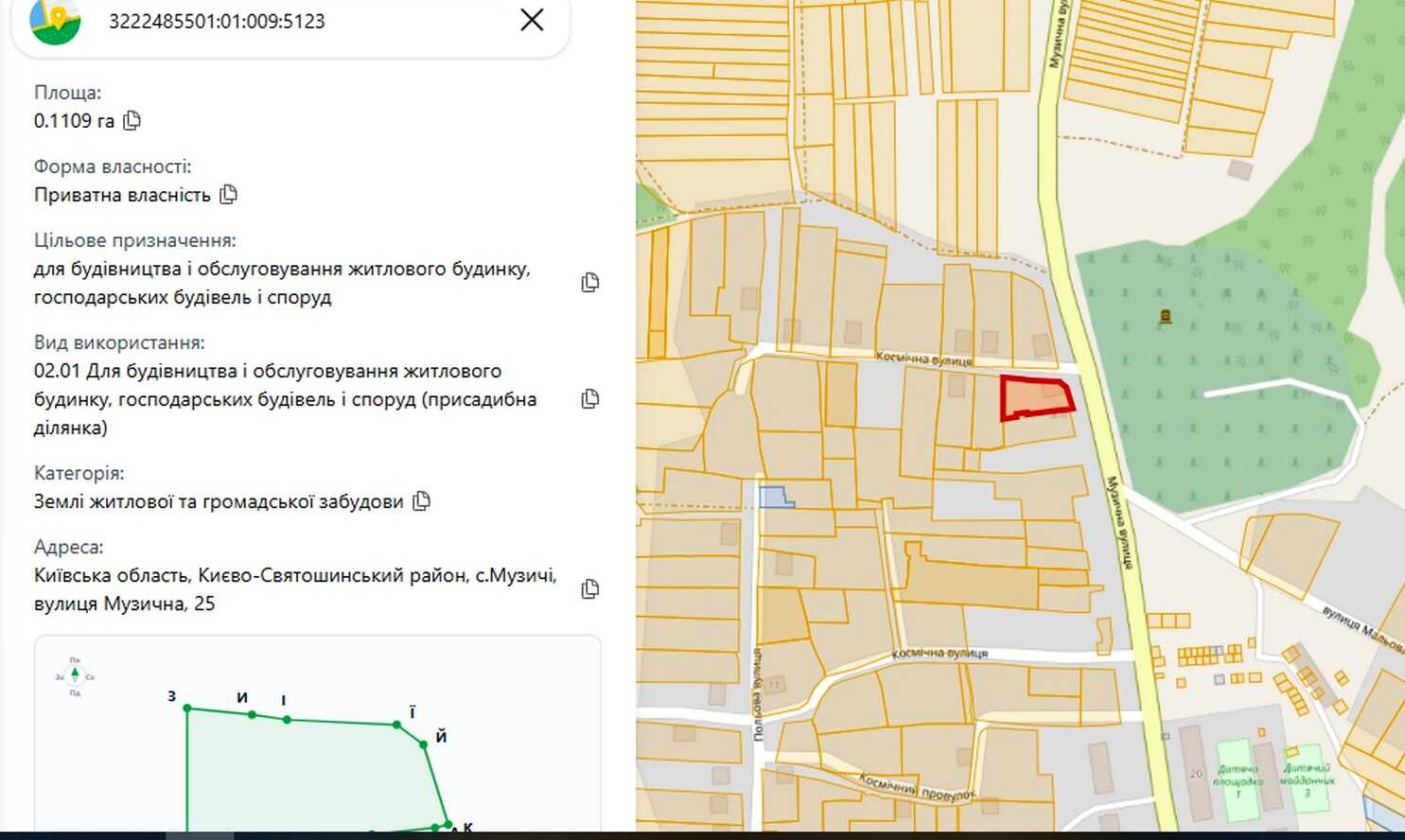Viewport: 1405px width, 840px height.
Task: Click the address line вулиця Музична, 25
Action: coord(125,604)
